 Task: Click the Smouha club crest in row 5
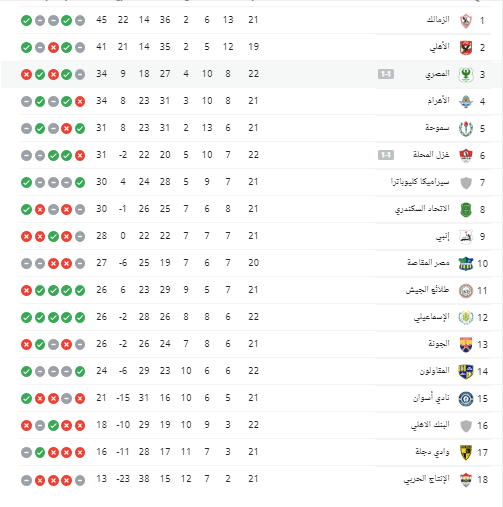point(466,129)
